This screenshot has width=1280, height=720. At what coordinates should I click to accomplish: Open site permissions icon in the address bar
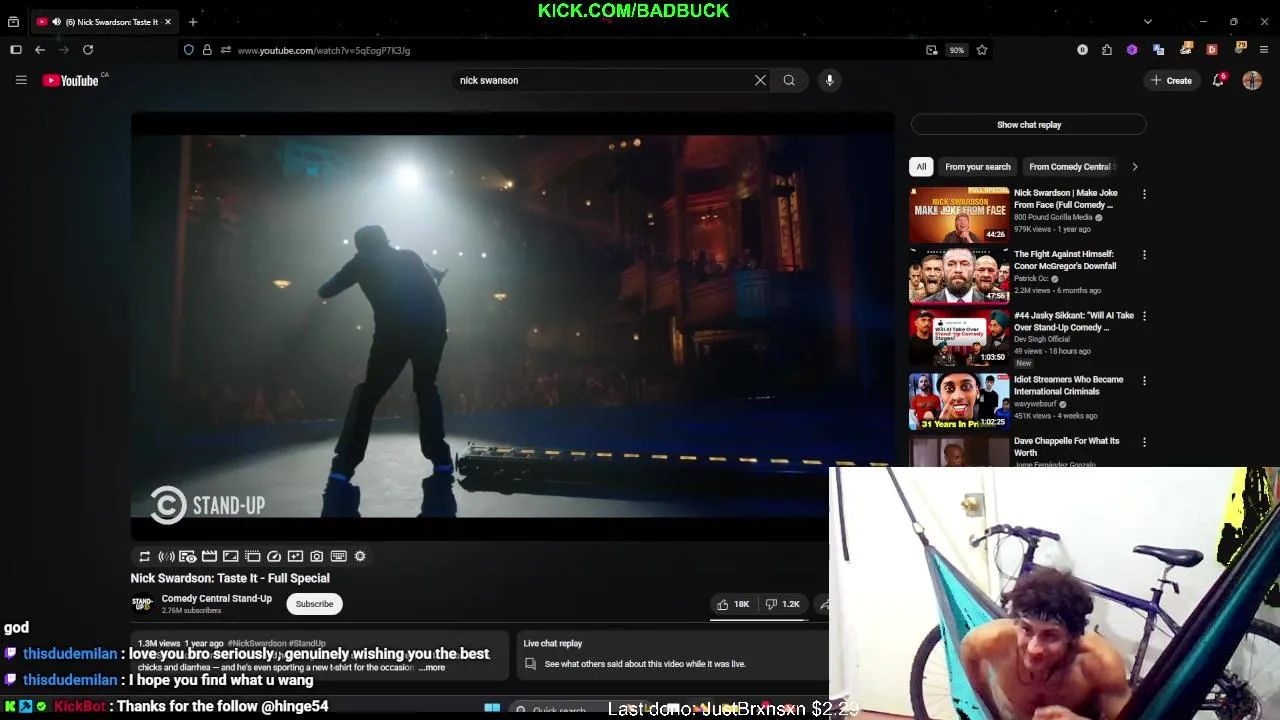pos(226,50)
